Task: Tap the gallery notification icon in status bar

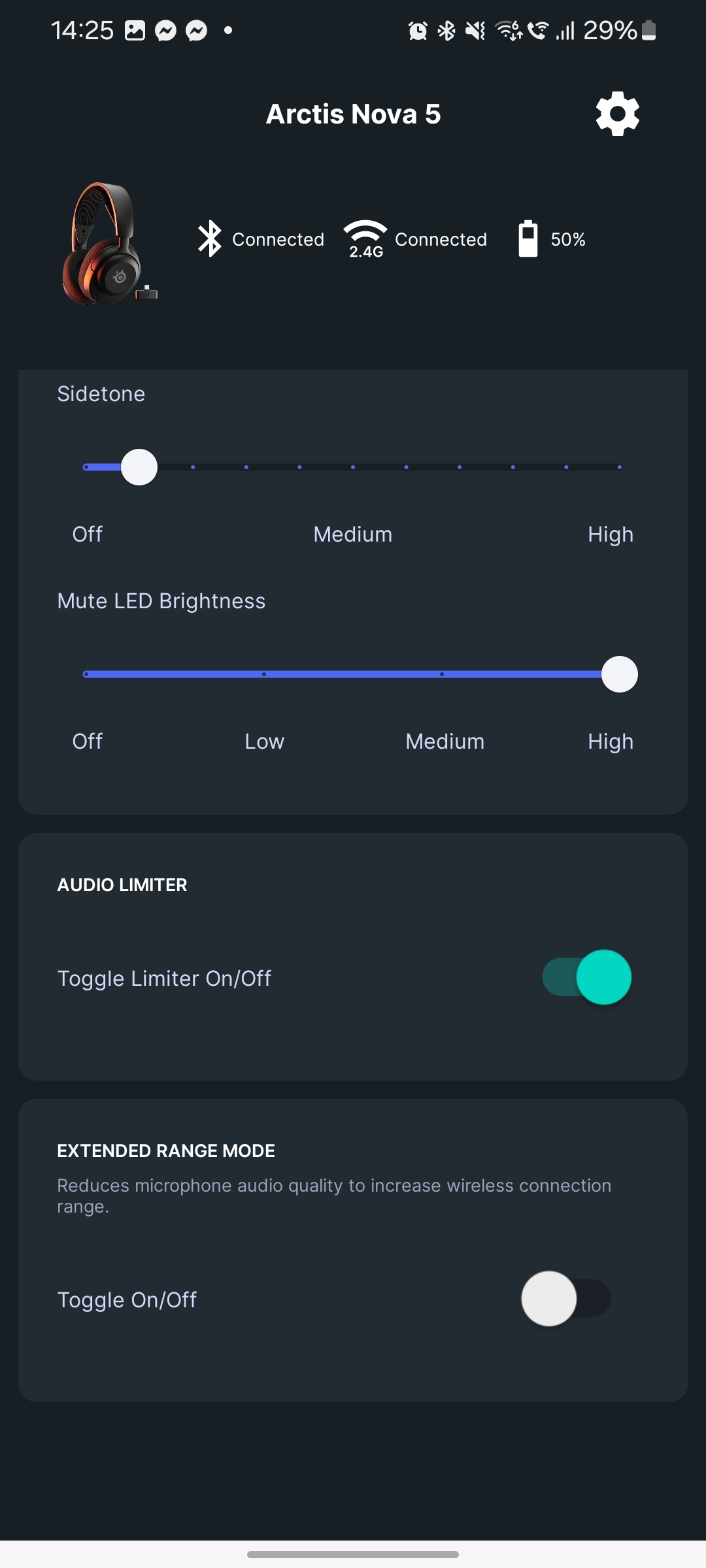Action: 135,31
